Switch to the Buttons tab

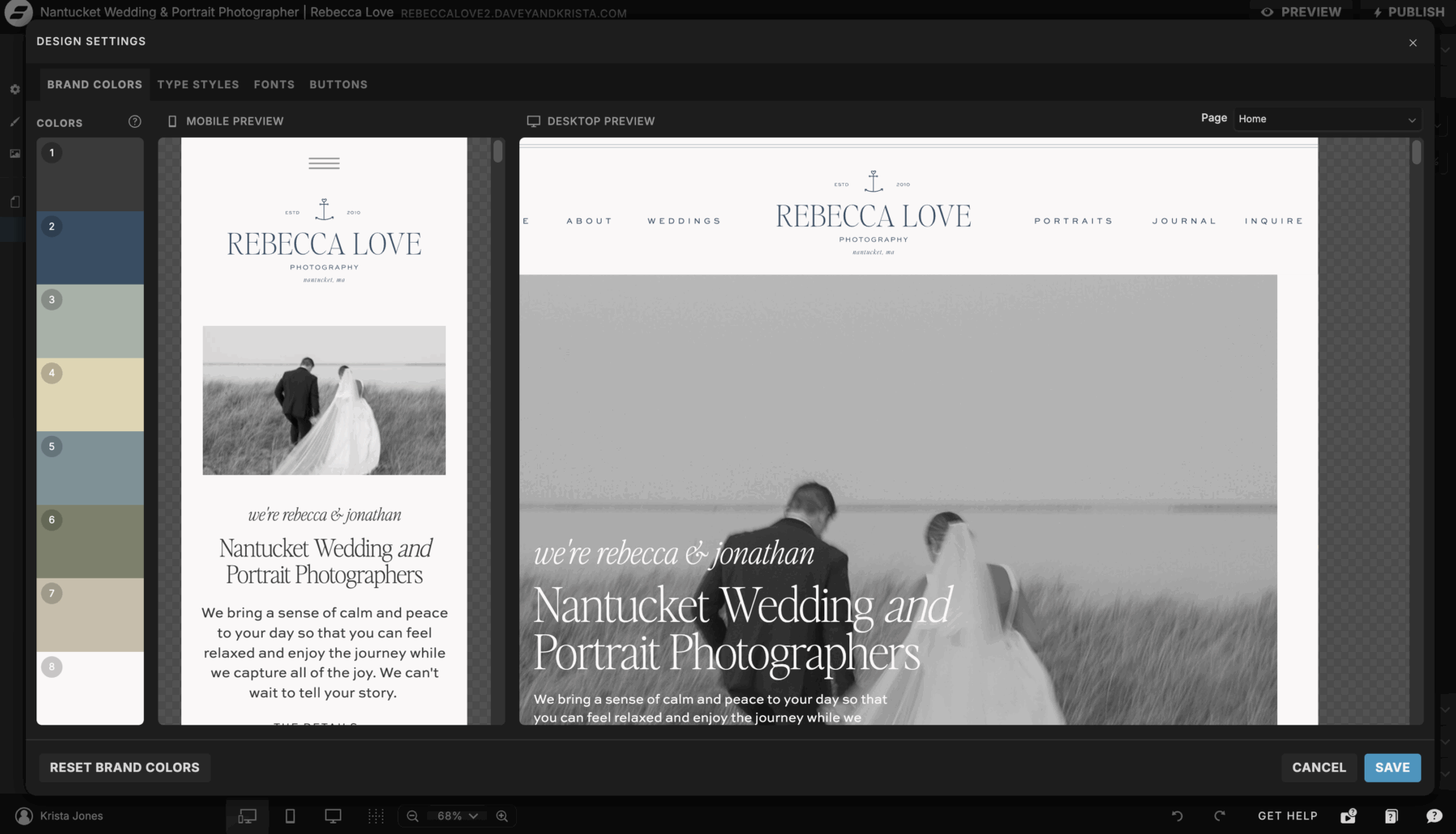[x=338, y=84]
